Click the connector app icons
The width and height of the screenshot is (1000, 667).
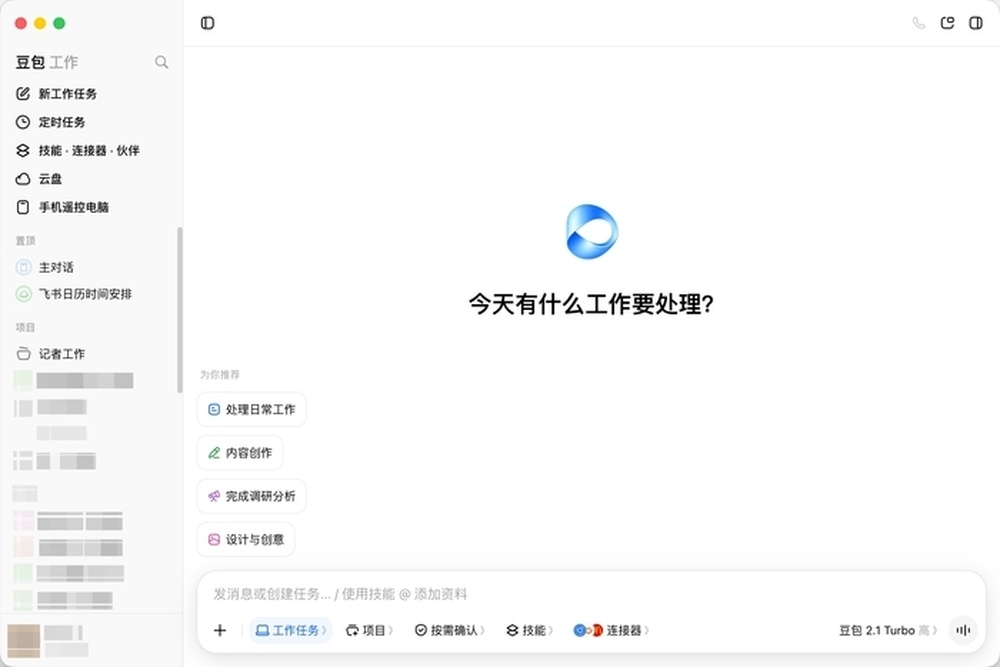(x=588, y=631)
